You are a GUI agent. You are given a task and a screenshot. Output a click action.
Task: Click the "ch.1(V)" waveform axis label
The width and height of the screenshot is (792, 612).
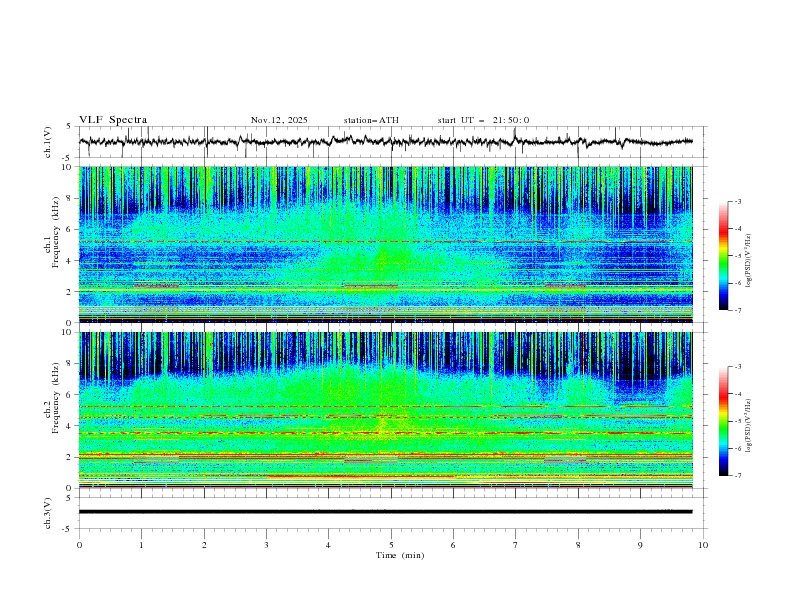[x=48, y=142]
